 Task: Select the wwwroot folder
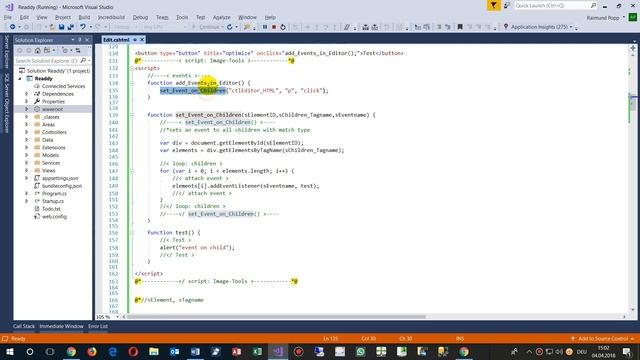pyautogui.click(x=52, y=109)
